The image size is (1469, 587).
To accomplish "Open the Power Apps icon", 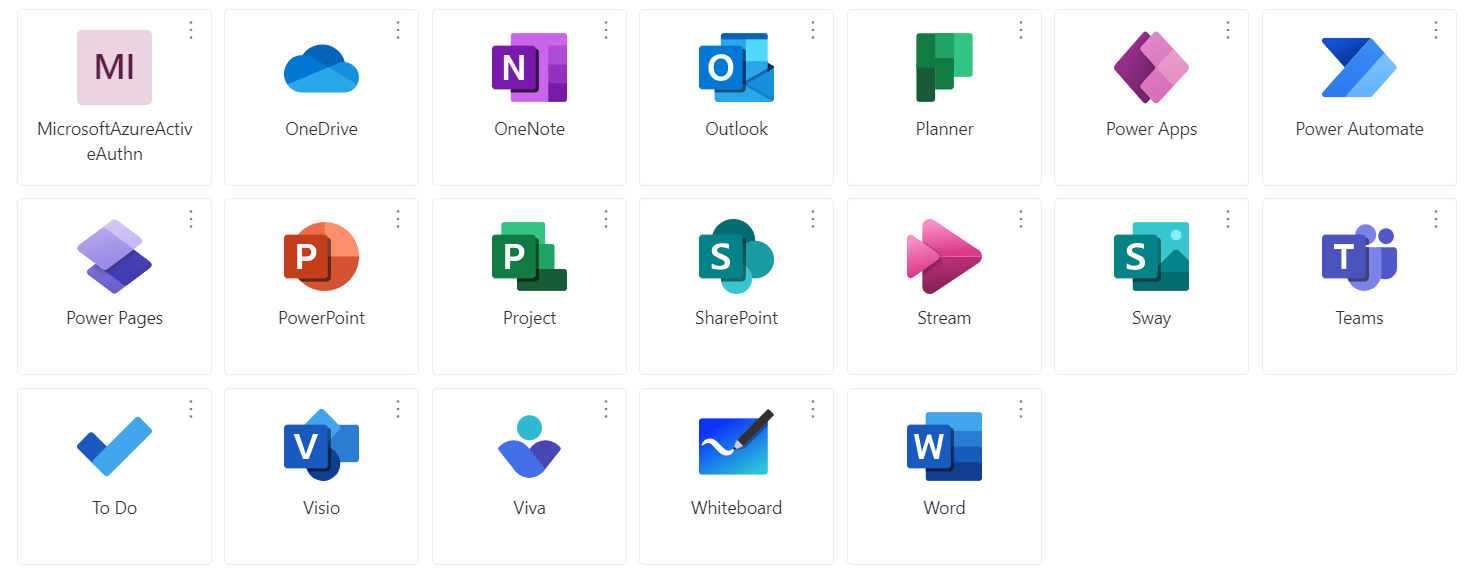I will point(1151,67).
